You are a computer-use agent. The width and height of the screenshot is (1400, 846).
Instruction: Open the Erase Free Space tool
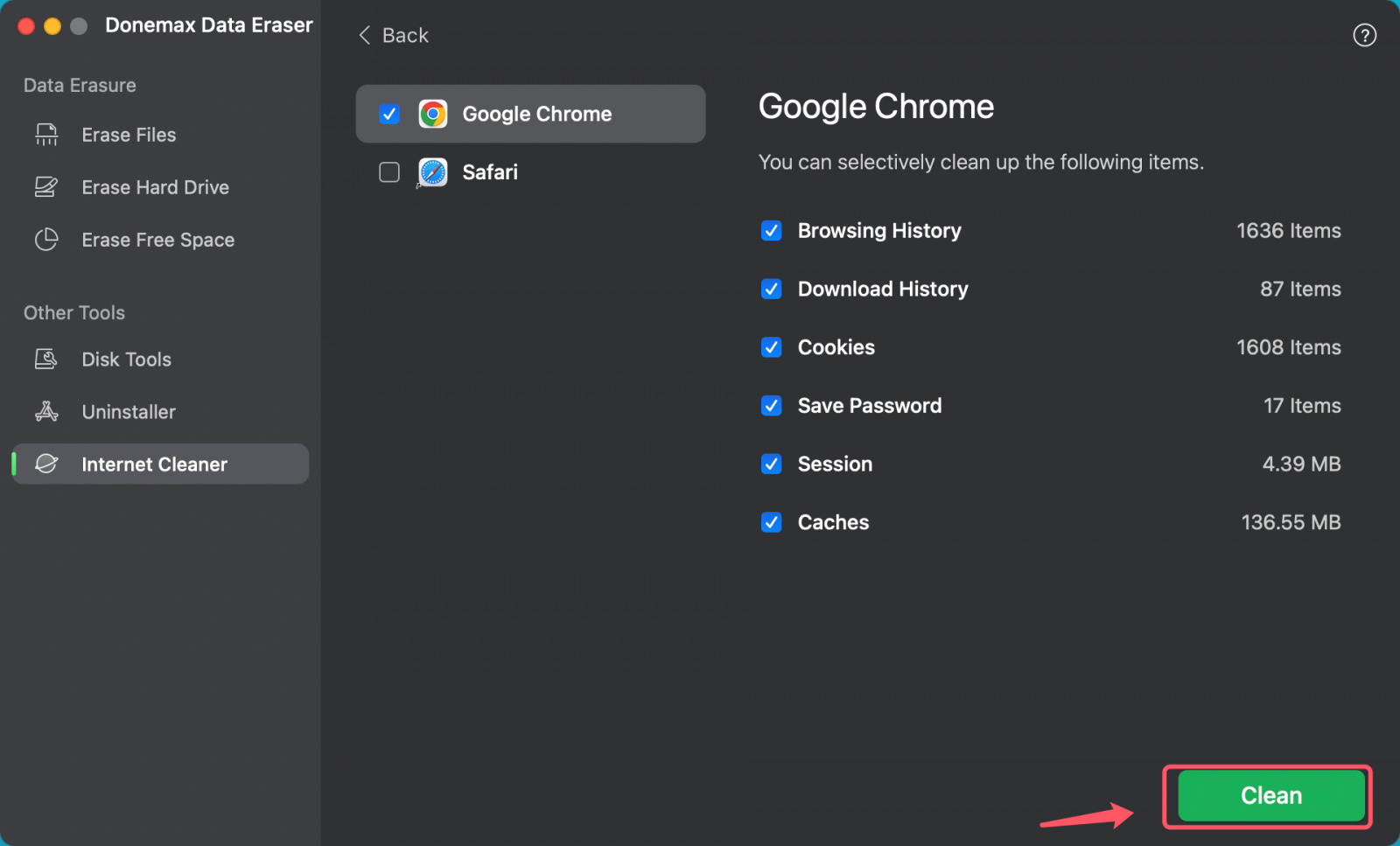(157, 240)
